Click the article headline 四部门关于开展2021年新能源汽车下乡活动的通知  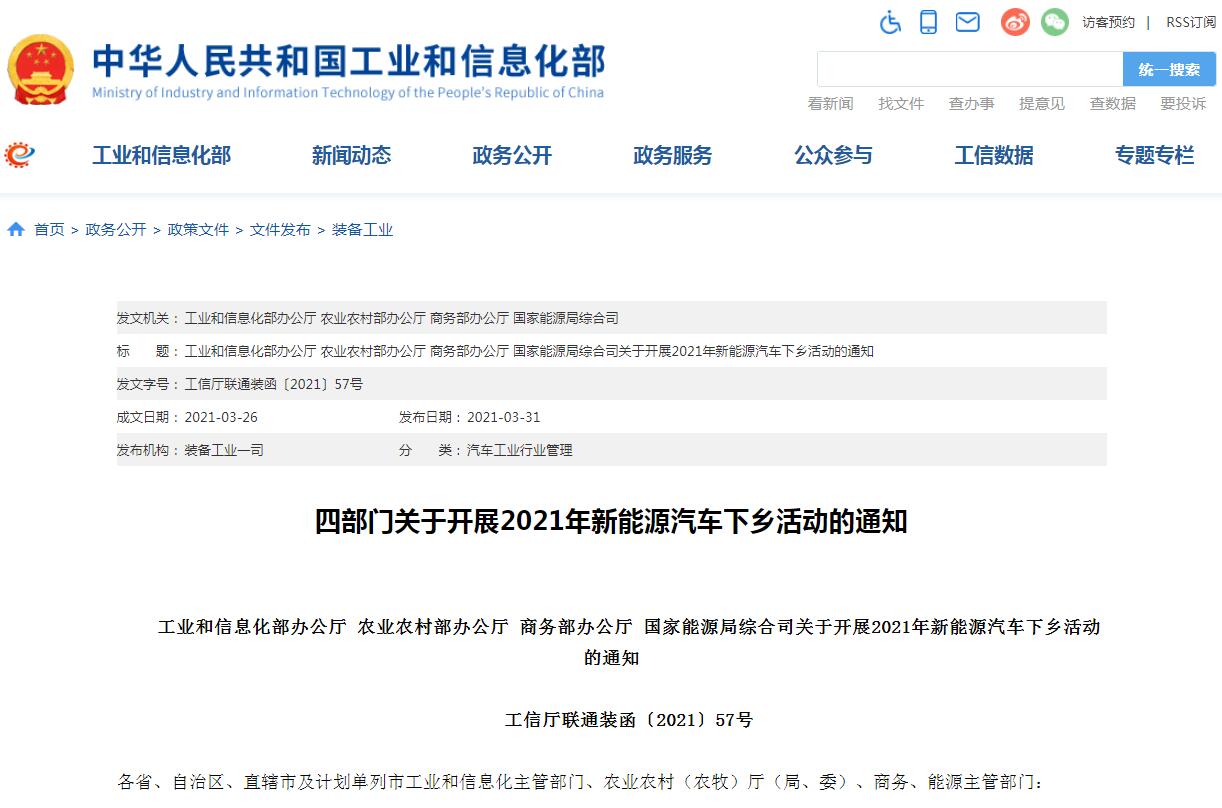click(x=611, y=521)
